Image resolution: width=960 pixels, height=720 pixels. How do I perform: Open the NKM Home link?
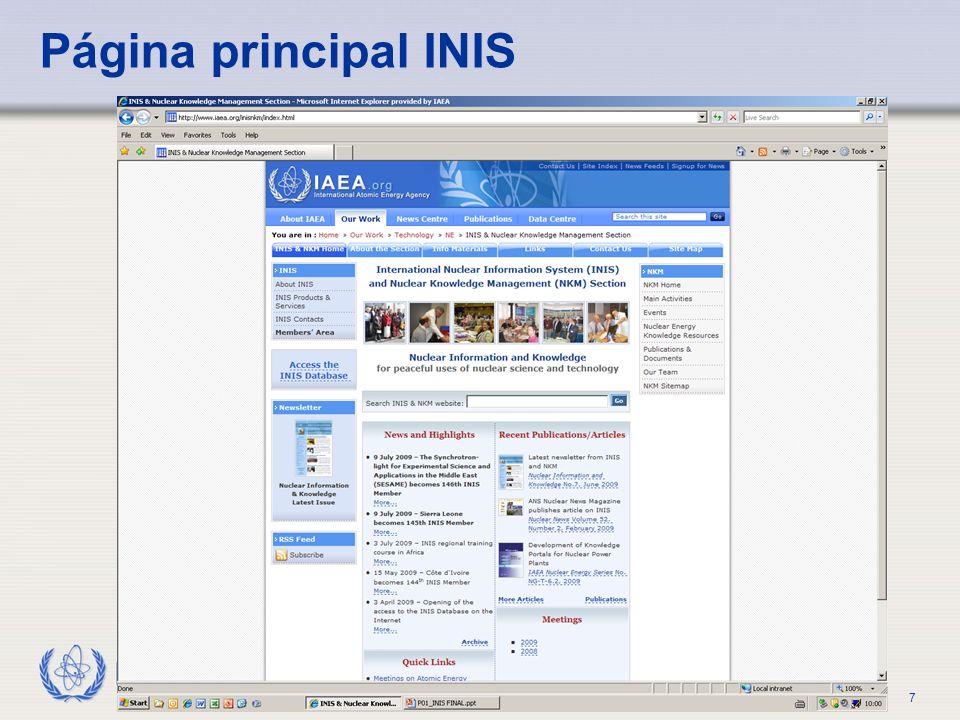(662, 285)
